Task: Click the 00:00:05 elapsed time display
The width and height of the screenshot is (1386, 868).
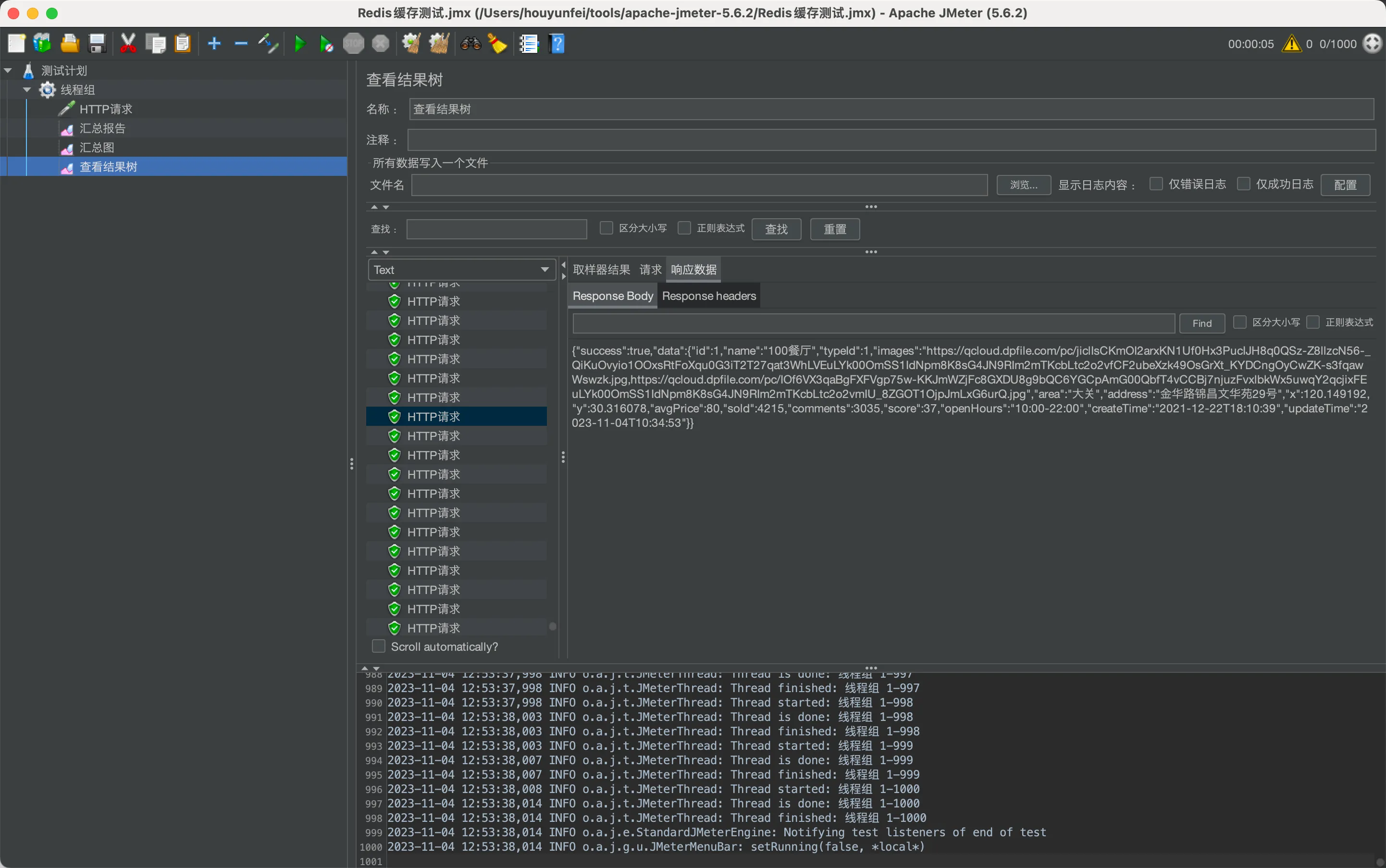Action: click(1250, 44)
